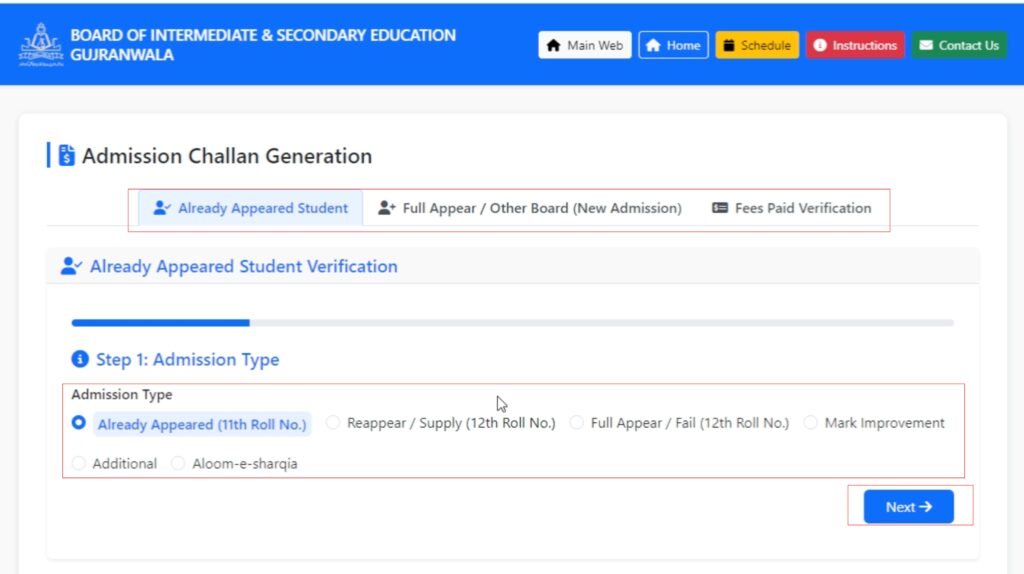Select Already Appeared (11th Roll No.) radio option

click(x=79, y=424)
